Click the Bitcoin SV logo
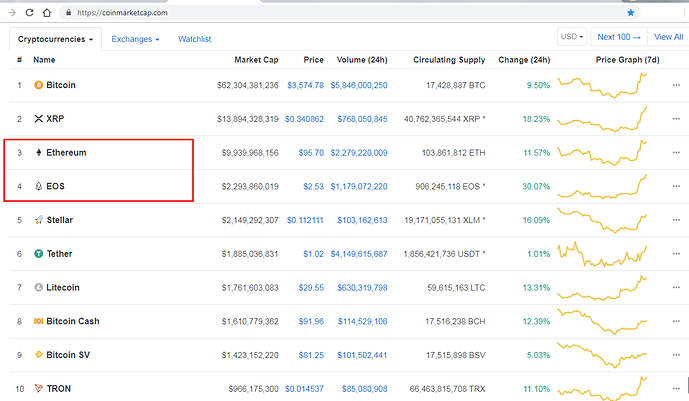The height and width of the screenshot is (401, 689). [x=39, y=354]
